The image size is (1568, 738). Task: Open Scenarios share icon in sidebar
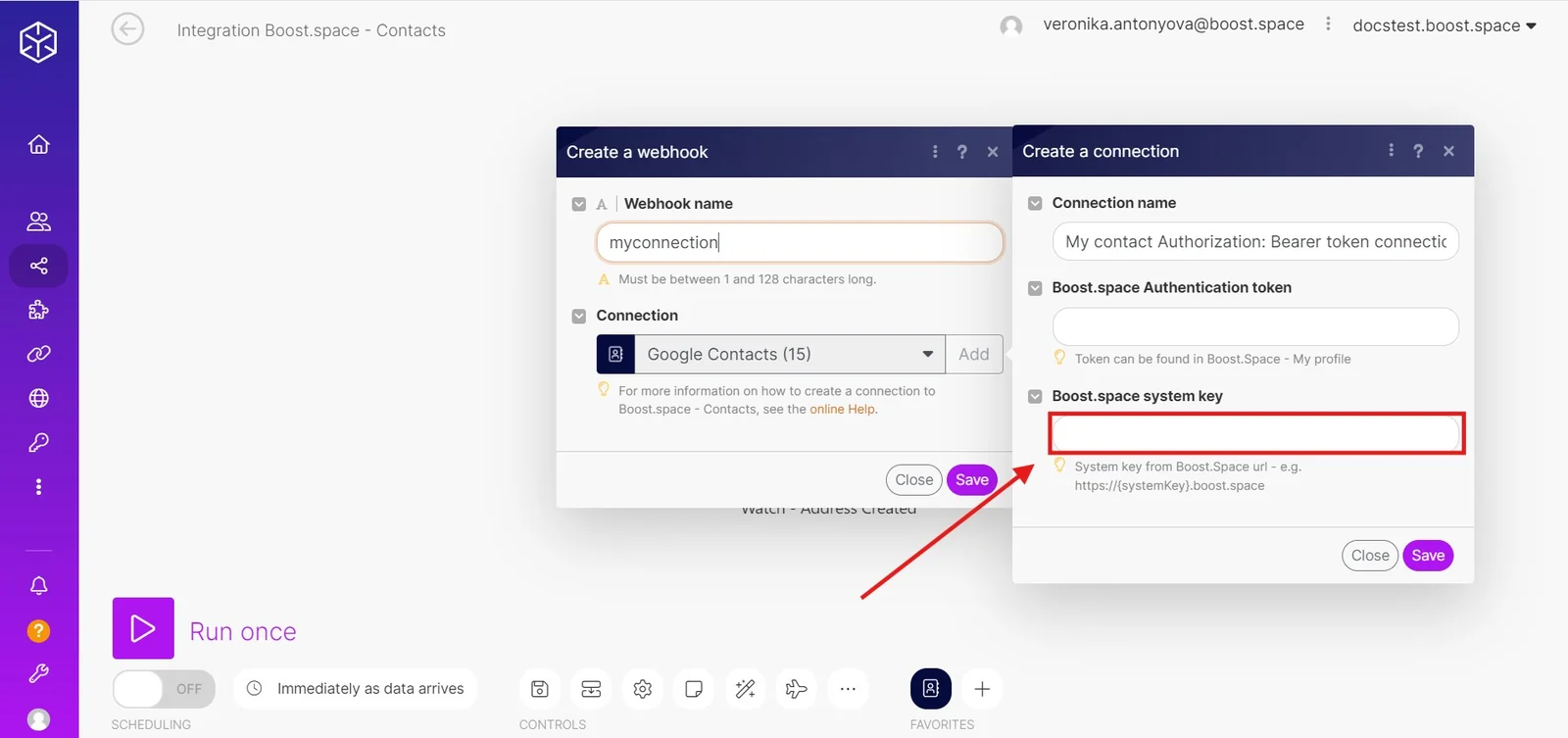tap(38, 266)
